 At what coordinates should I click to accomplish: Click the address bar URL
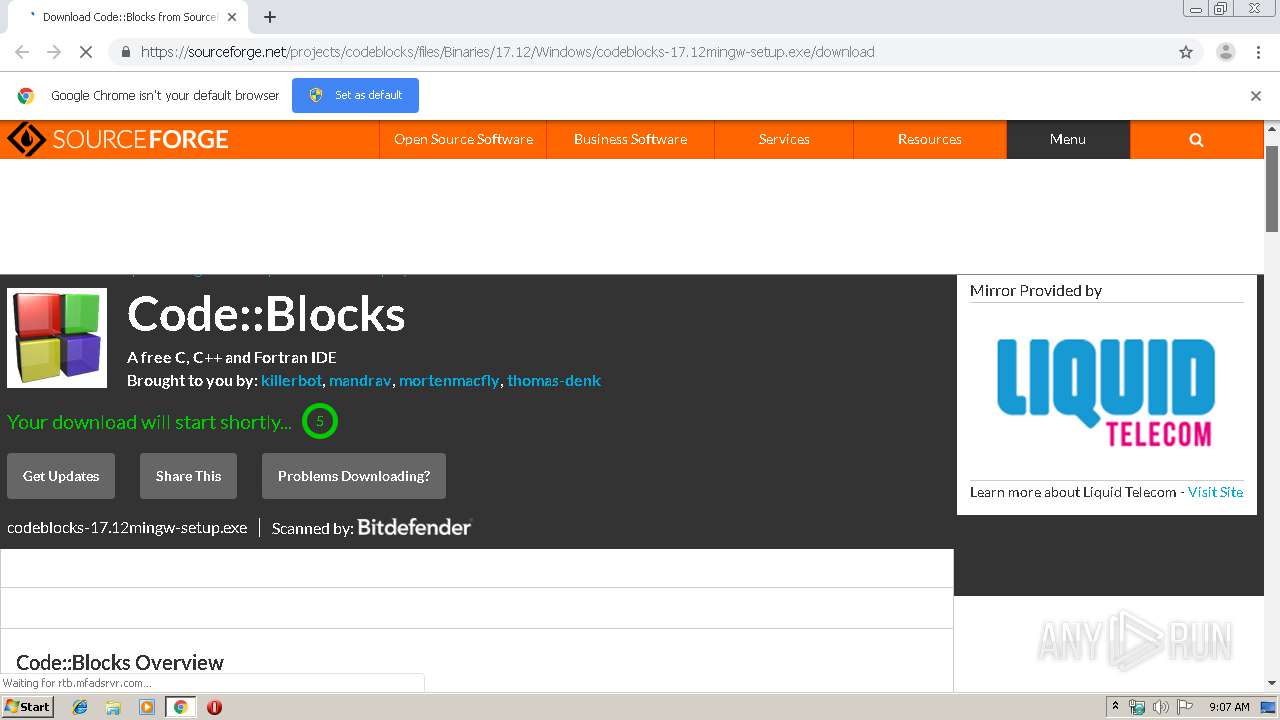(x=508, y=52)
